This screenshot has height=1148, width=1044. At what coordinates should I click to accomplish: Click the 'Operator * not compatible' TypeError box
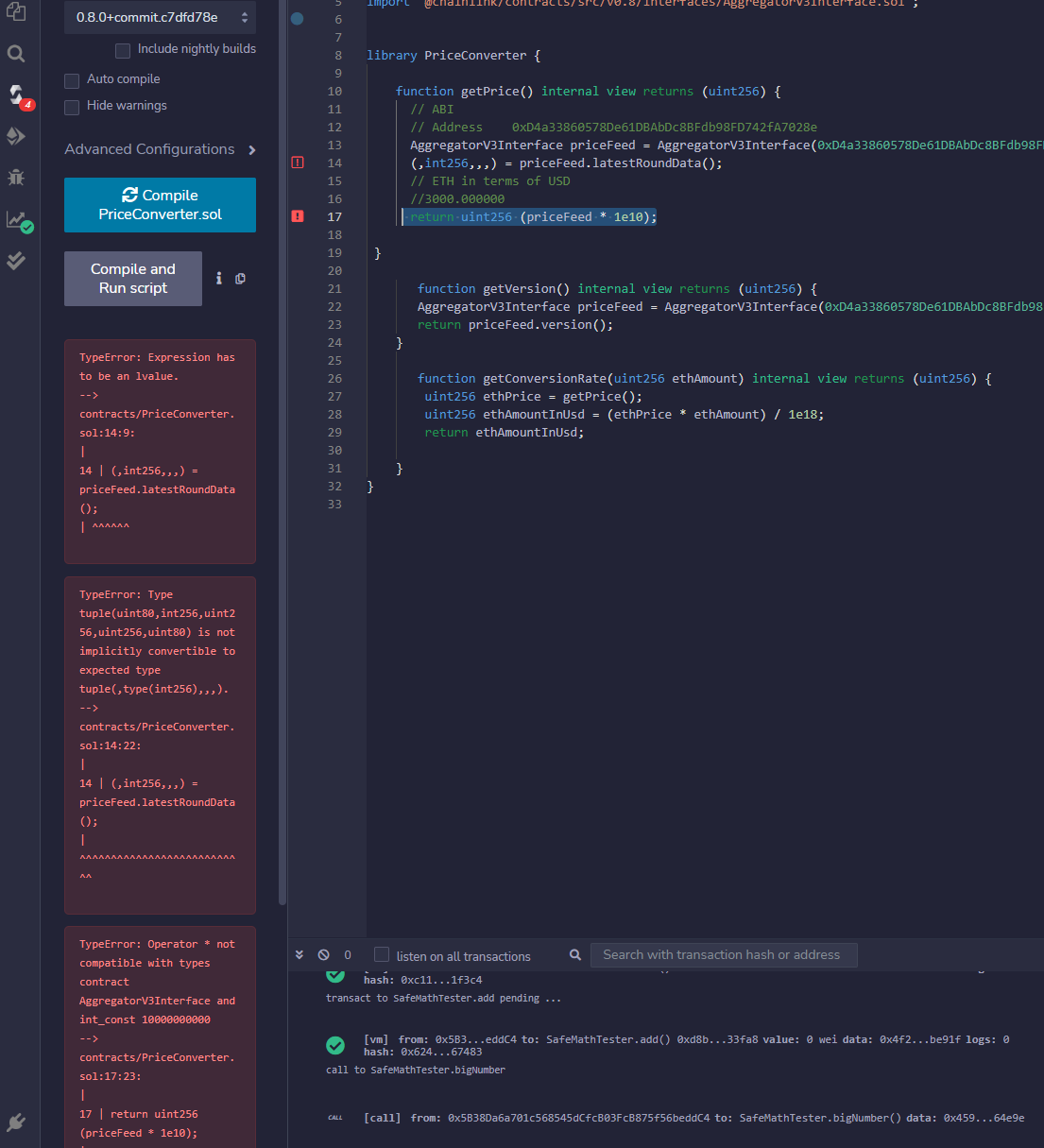(x=160, y=1037)
